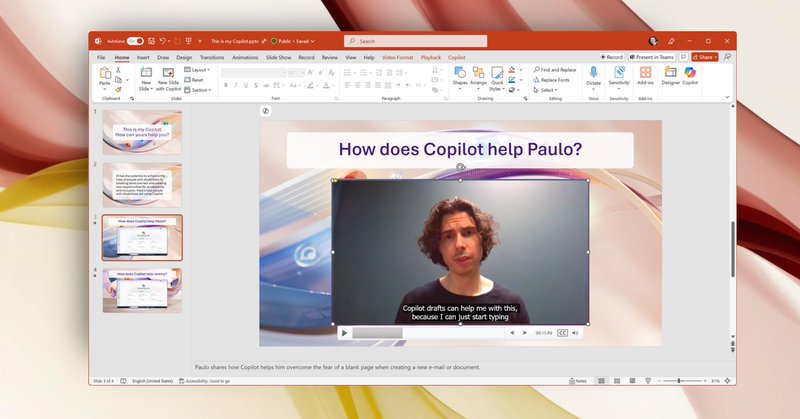Switch to the Insert tab
The height and width of the screenshot is (419, 800).
(143, 58)
